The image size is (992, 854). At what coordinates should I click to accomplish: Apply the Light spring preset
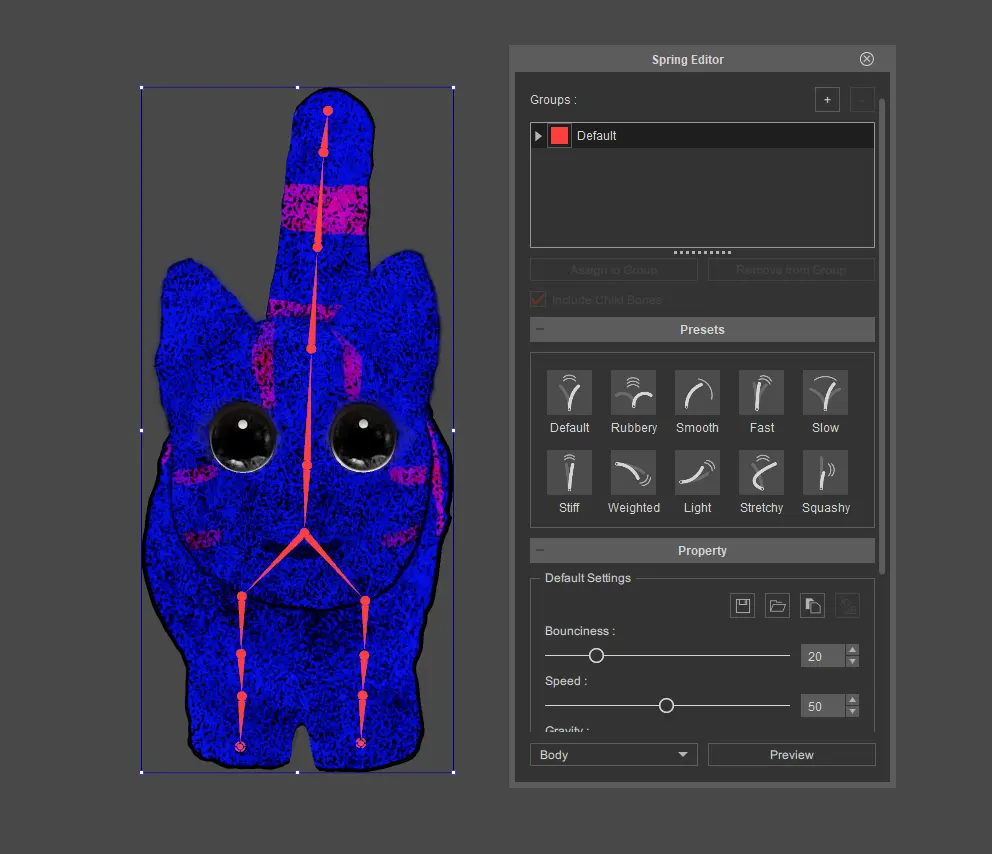697,472
